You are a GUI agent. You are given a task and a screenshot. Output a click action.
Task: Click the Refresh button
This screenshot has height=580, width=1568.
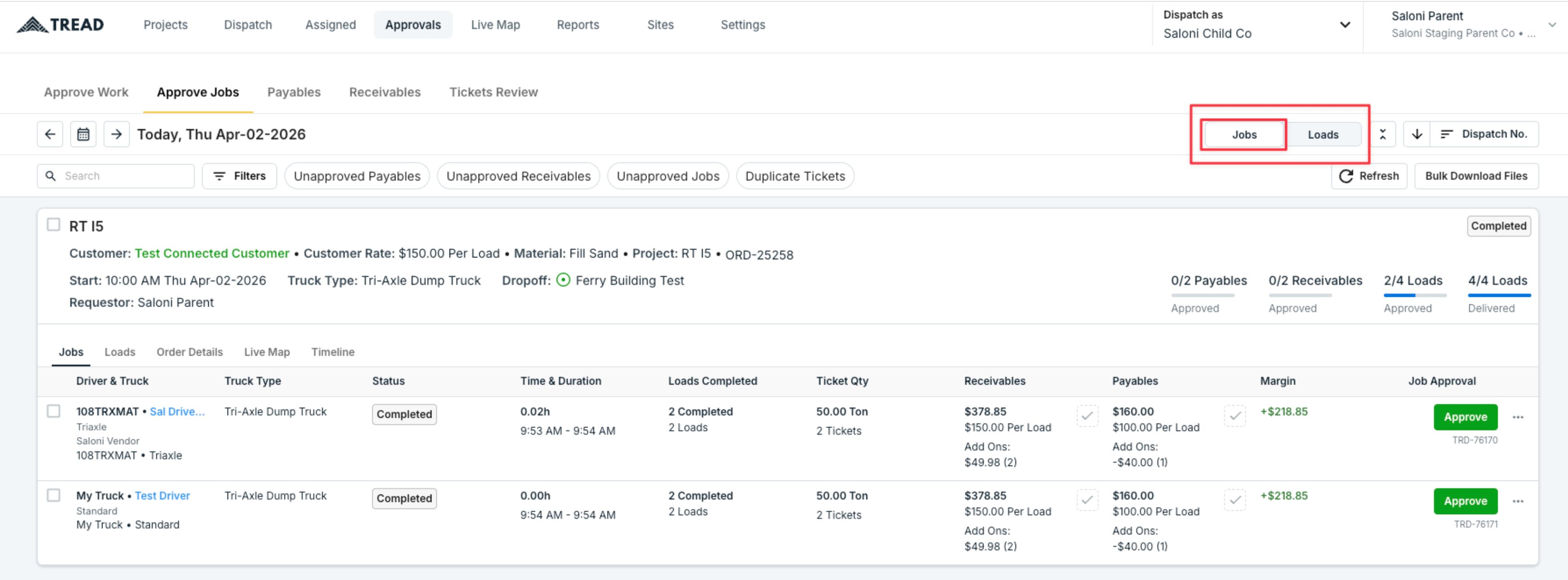pyautogui.click(x=1369, y=176)
